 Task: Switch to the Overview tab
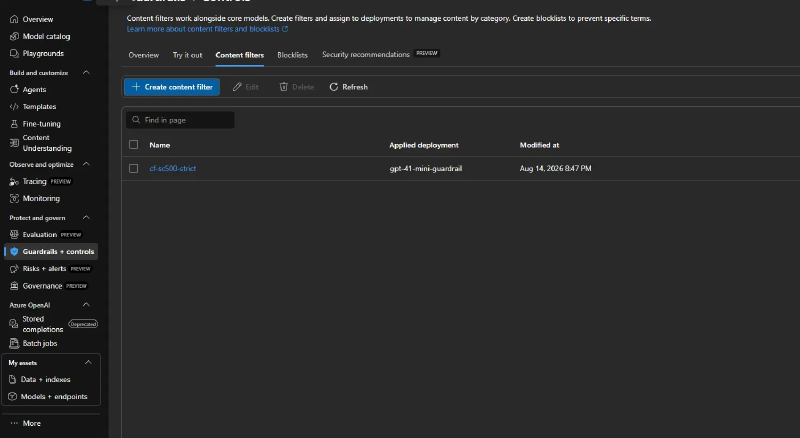(x=143, y=55)
